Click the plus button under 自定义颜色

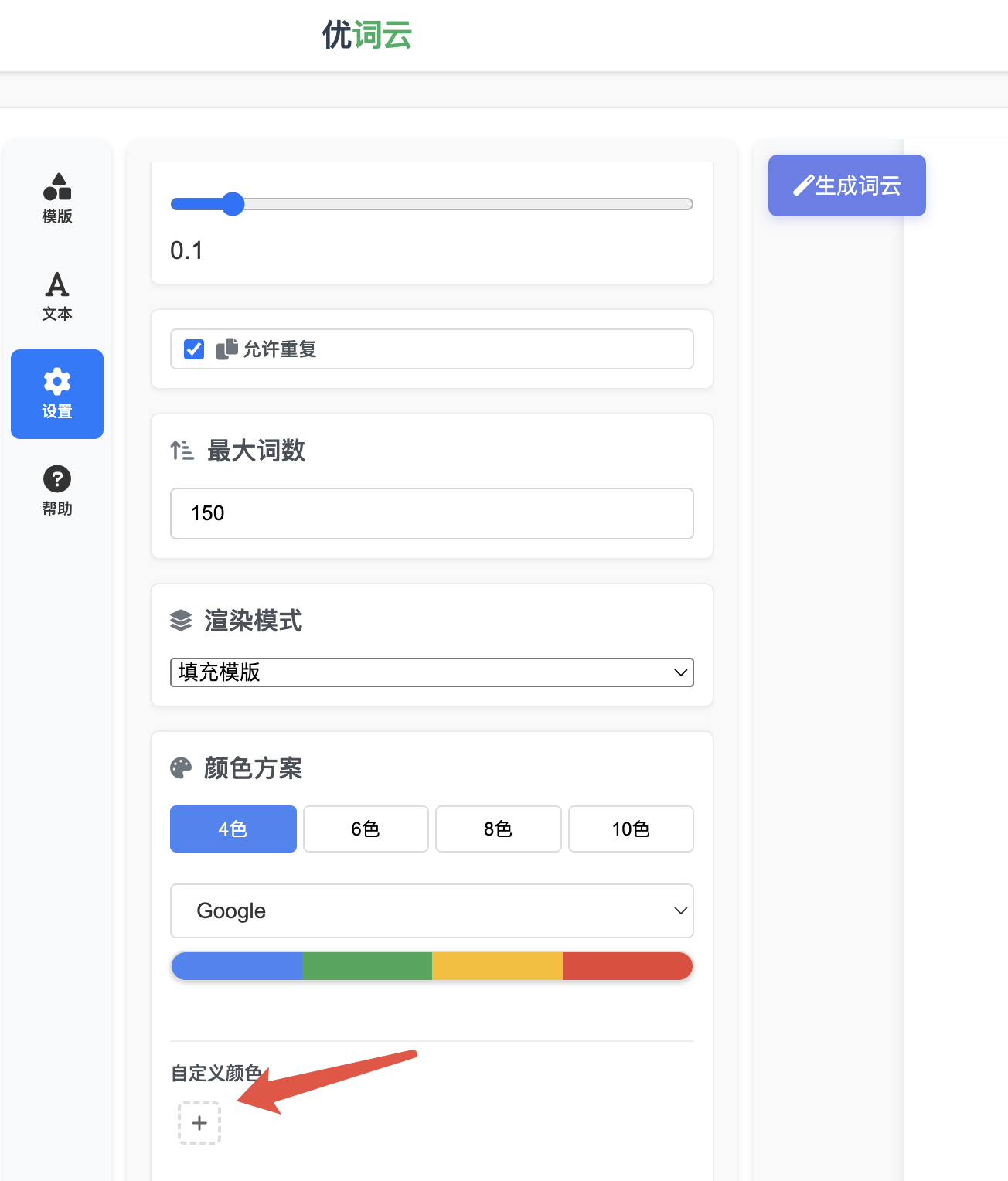(199, 1123)
